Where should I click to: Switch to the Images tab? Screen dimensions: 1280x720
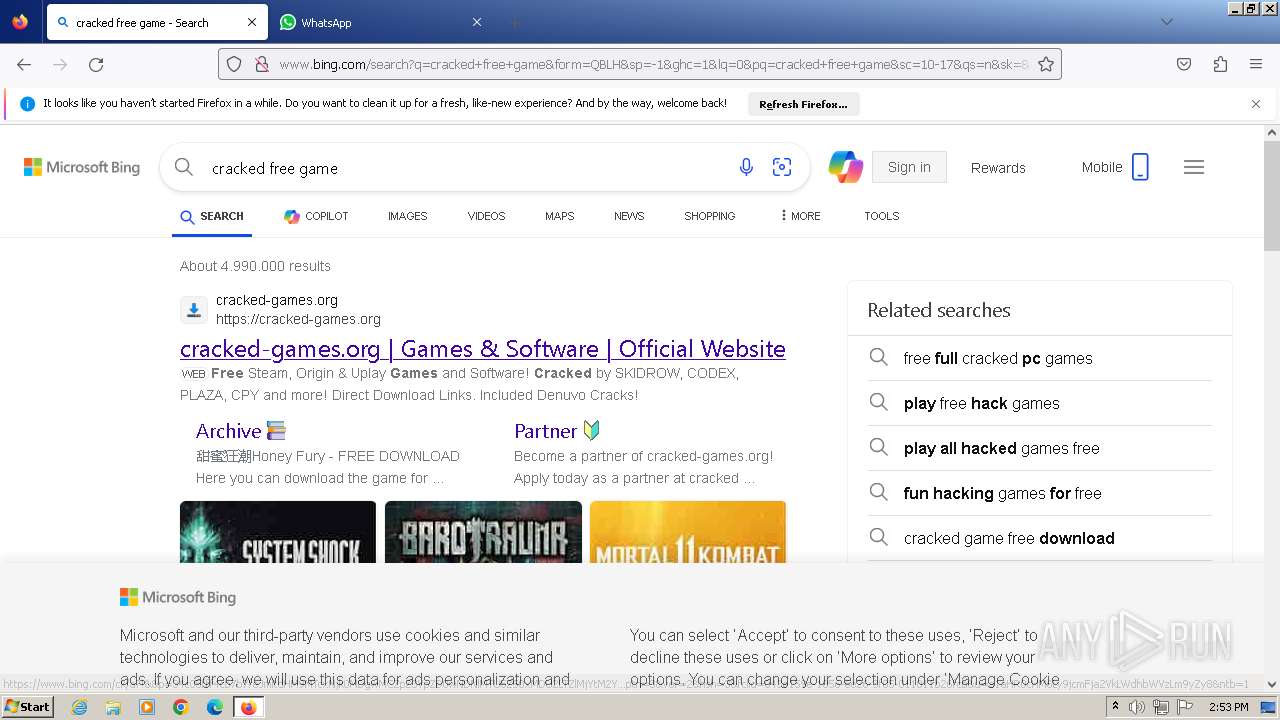[407, 216]
